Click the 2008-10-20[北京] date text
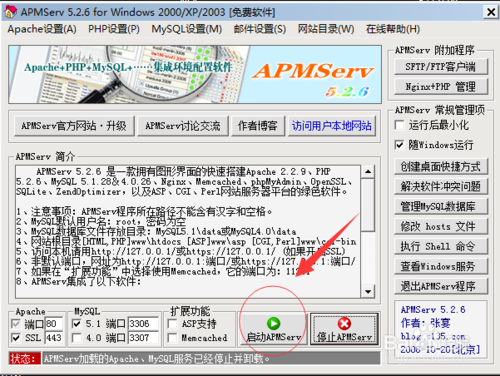The width and height of the screenshot is (500, 376). (x=440, y=349)
